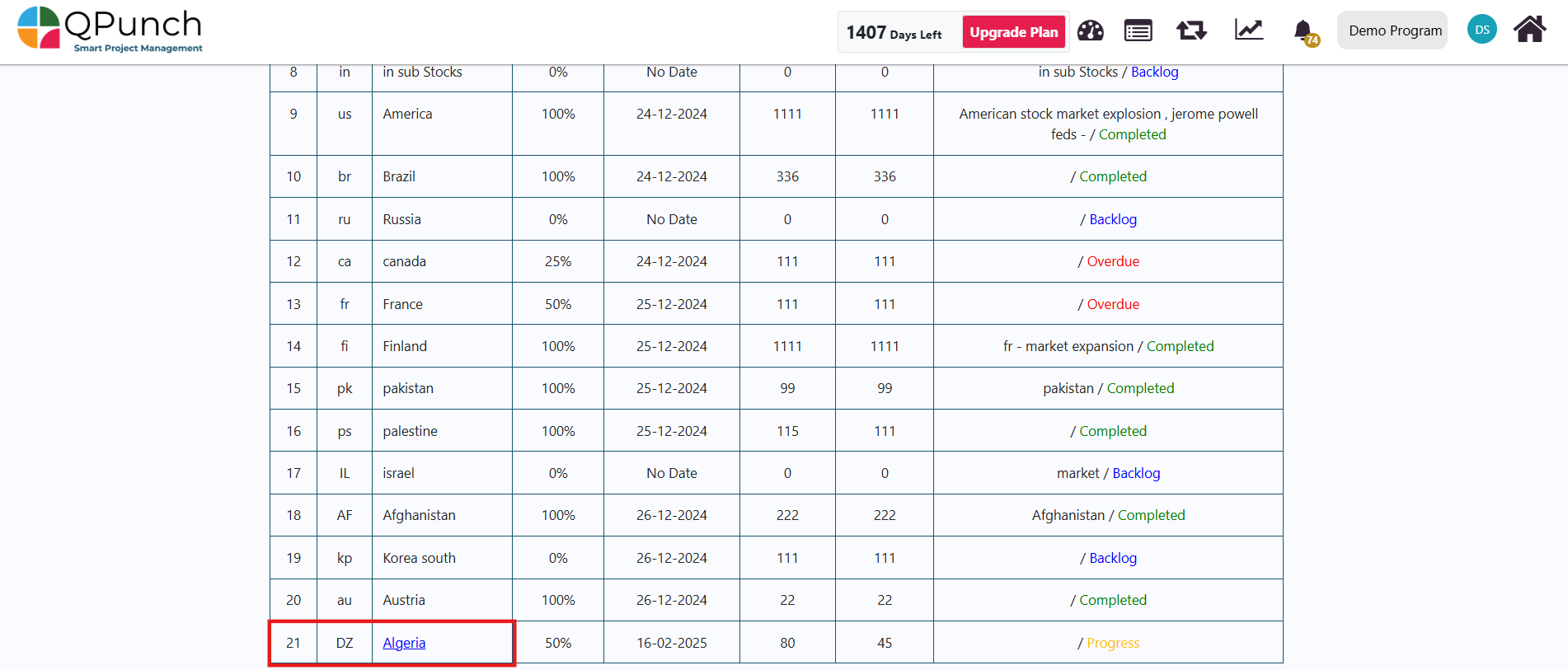Select the France name cell
Viewport: 1568px width, 670px height.
pyautogui.click(x=442, y=304)
